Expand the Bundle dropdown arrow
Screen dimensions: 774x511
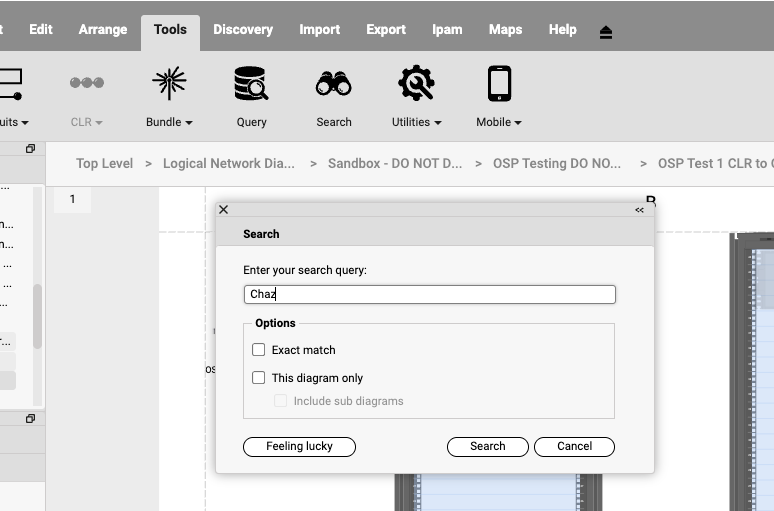coord(189,123)
